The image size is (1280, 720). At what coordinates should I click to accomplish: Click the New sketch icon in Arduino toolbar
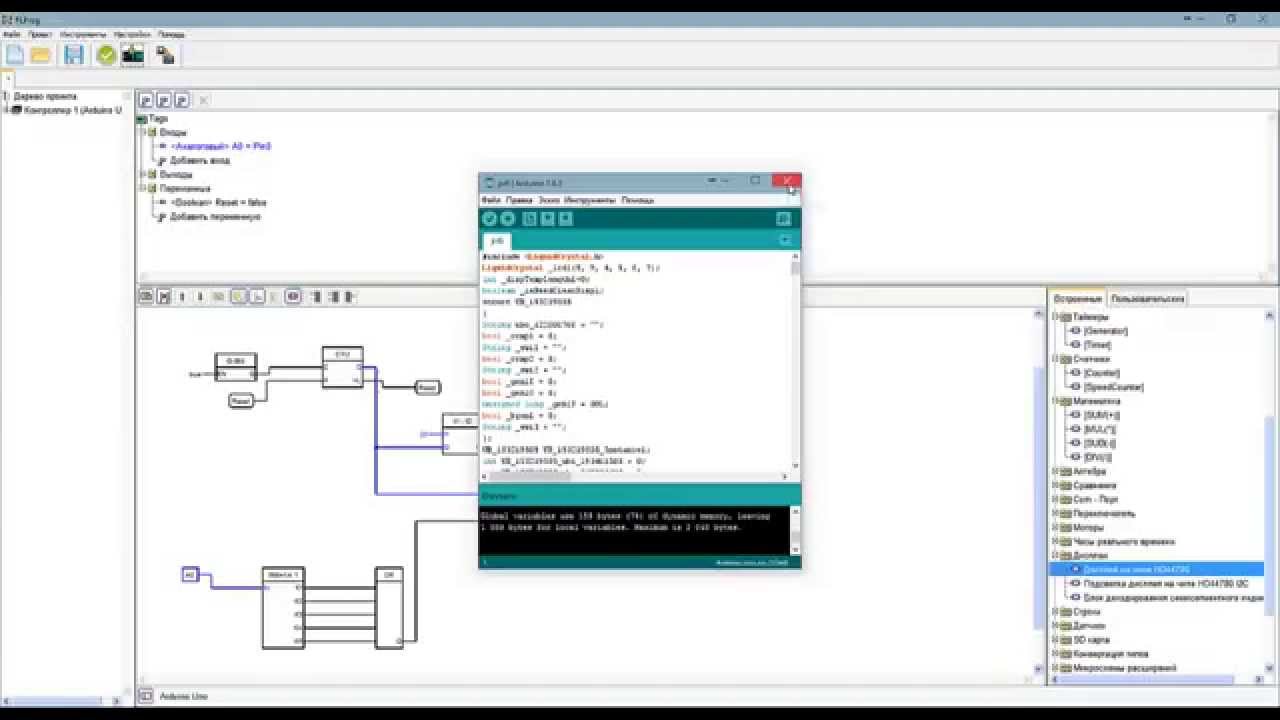click(x=530, y=219)
